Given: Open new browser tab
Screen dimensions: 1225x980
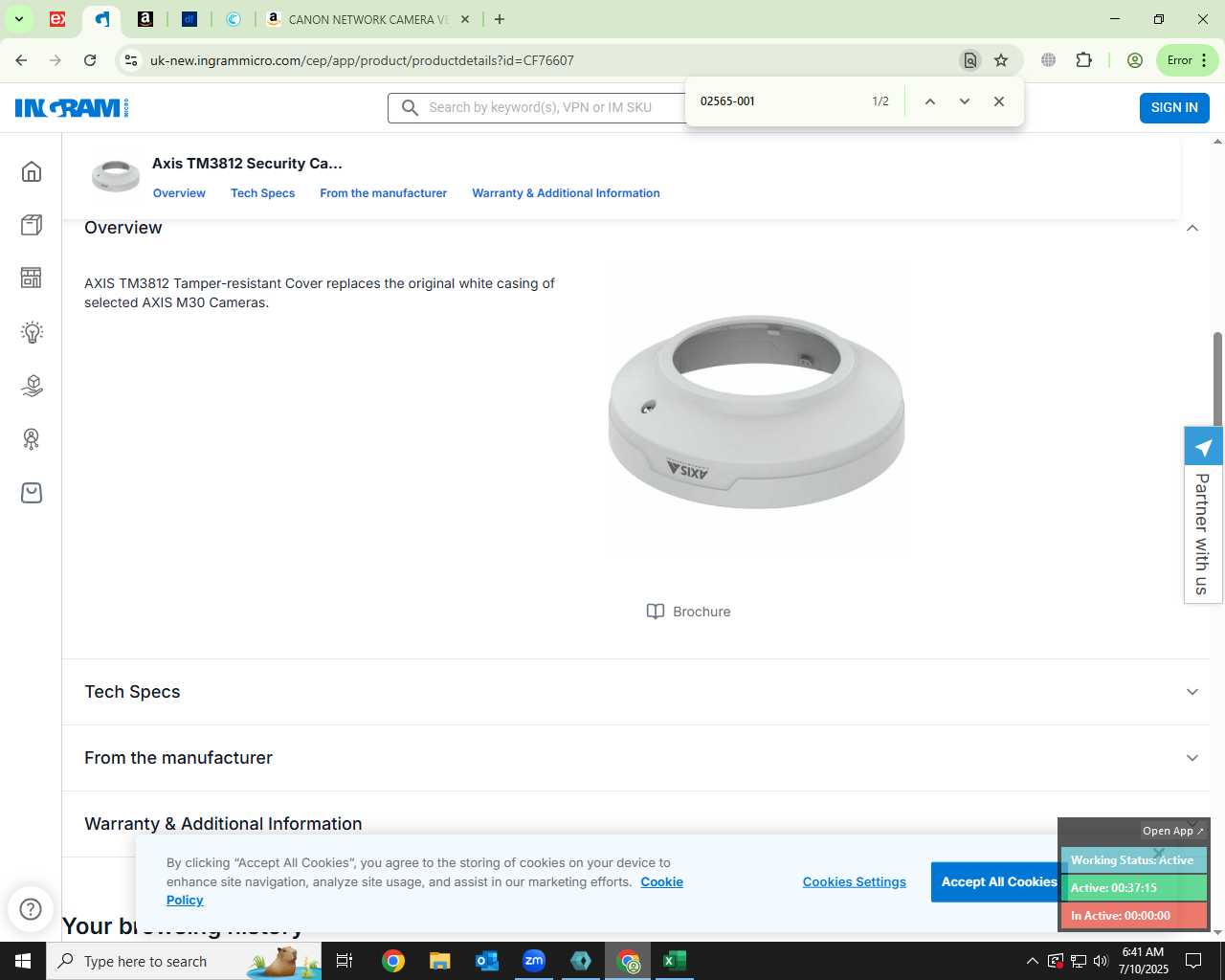Looking at the screenshot, I should coord(500,19).
